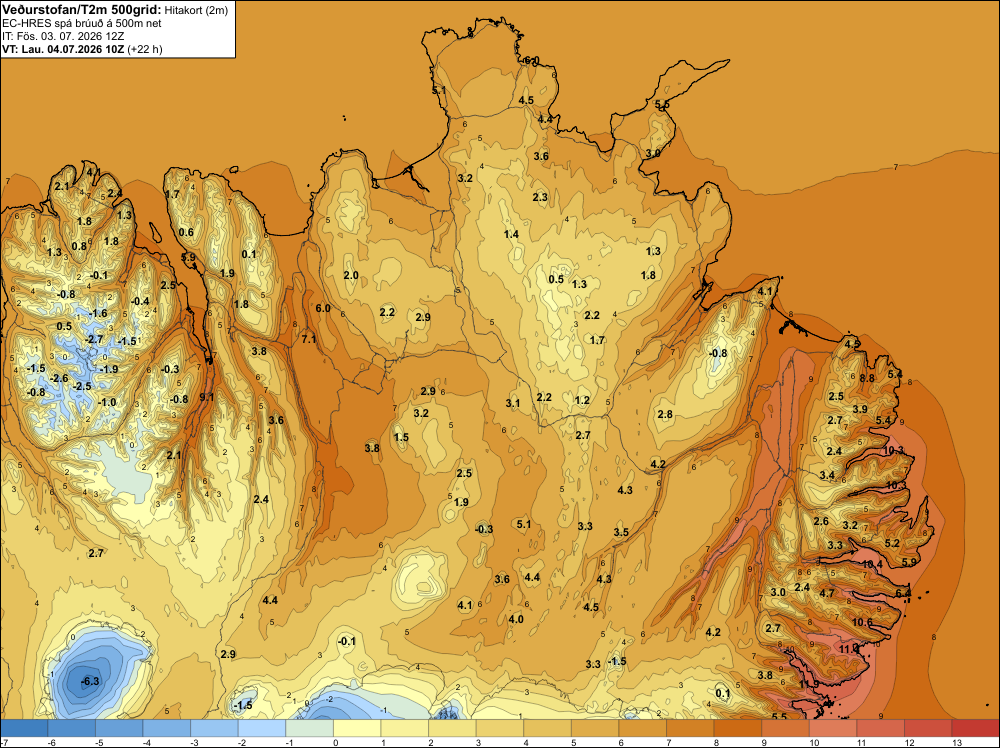
Task: Click the title 'Veðurstofan/T2m 500grid: Hitakort (2m)'
Action: coord(115,10)
